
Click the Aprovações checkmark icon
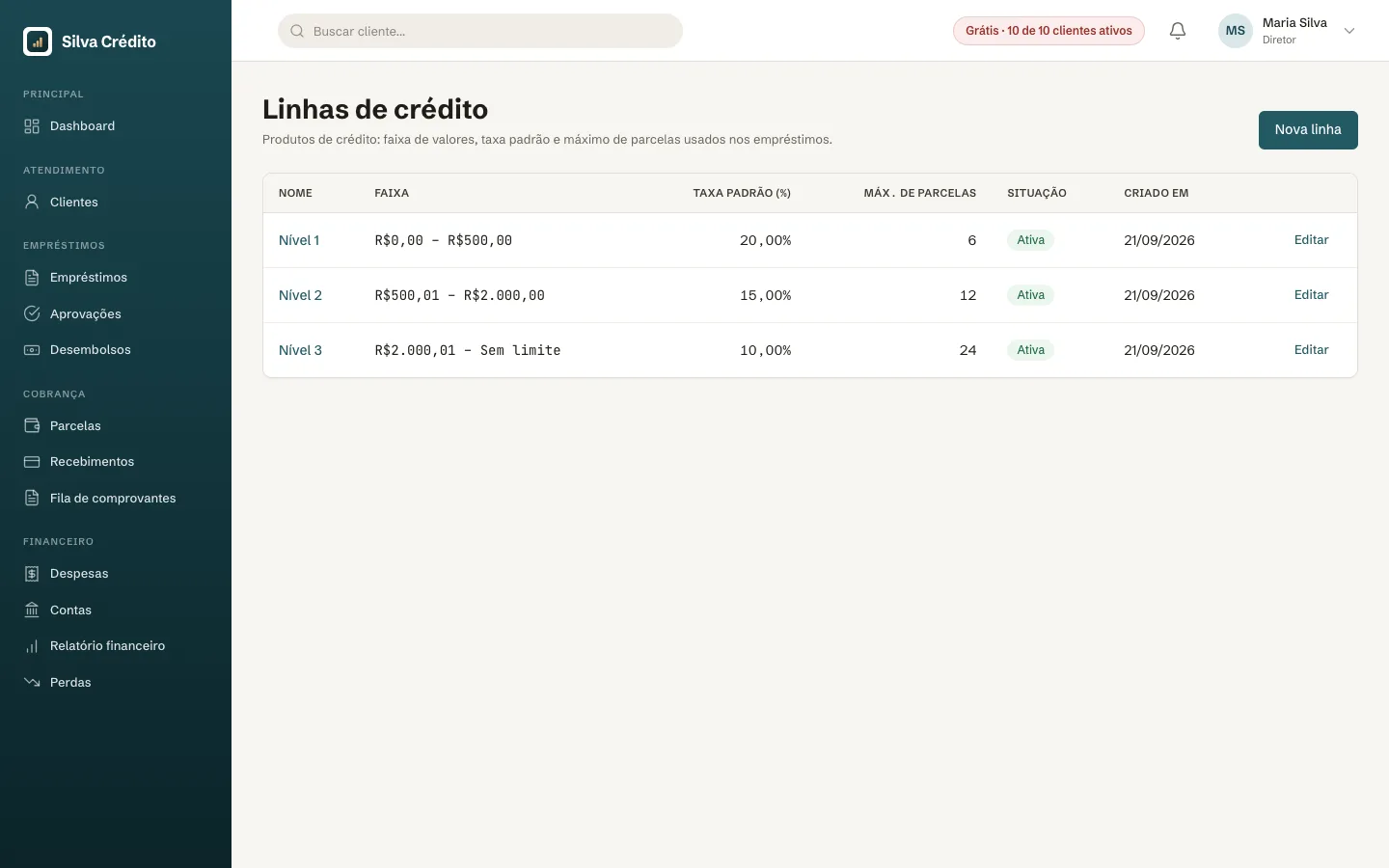point(32,313)
